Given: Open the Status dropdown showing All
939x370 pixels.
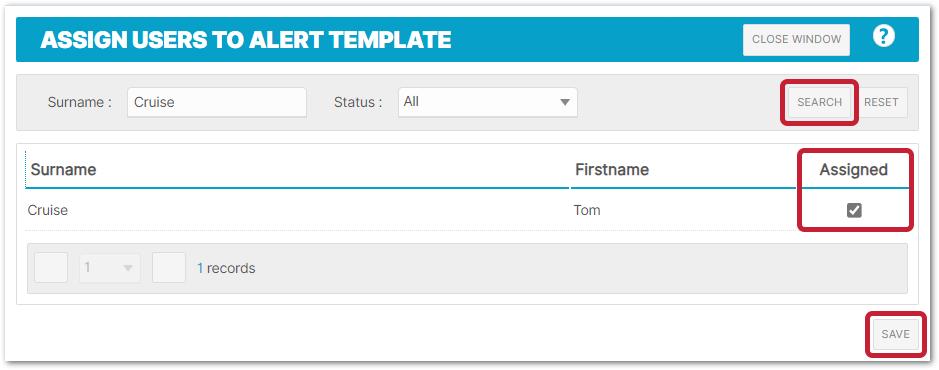Looking at the screenshot, I should click(487, 102).
